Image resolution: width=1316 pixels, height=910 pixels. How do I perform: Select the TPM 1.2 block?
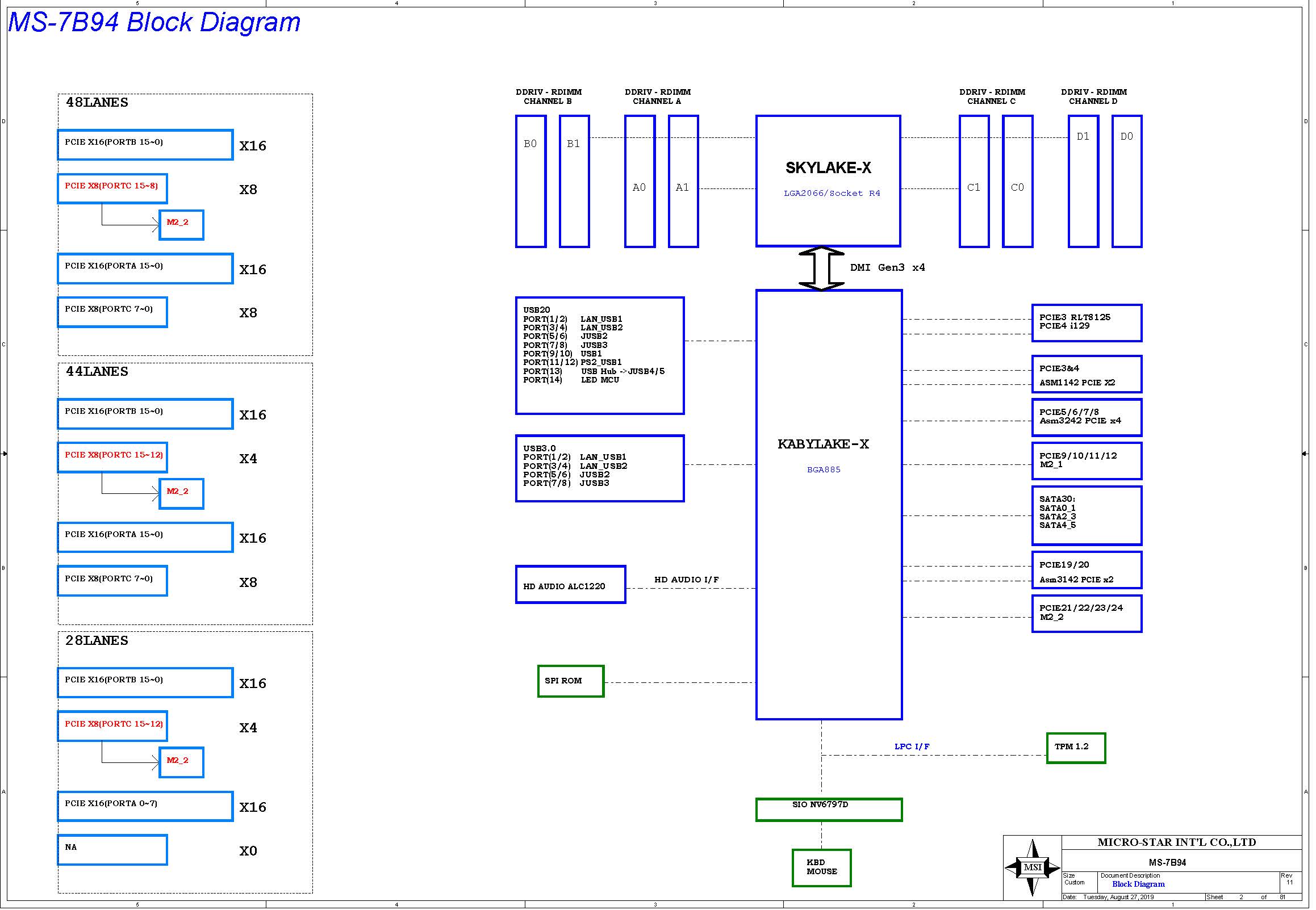coord(1076,748)
